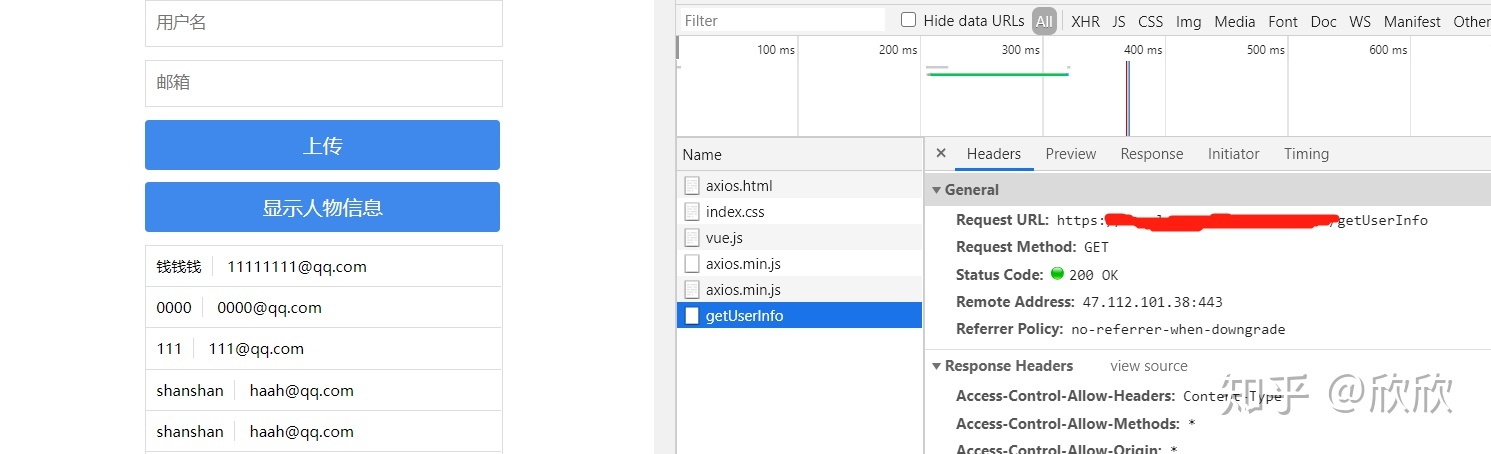
Task: Click the Name column header
Action: (x=799, y=154)
